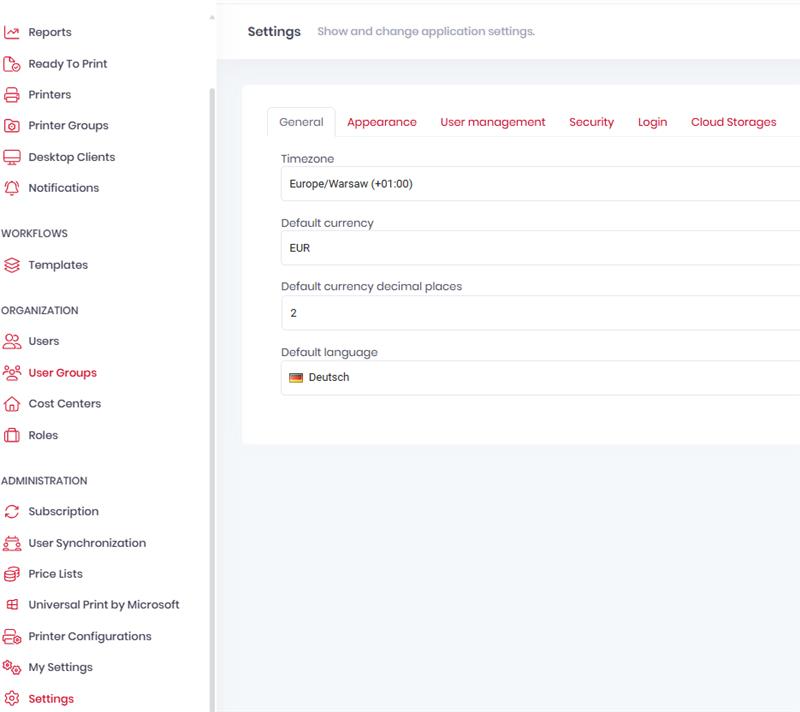Click the Default currency decimal places field
This screenshot has width=800, height=712.
point(540,313)
